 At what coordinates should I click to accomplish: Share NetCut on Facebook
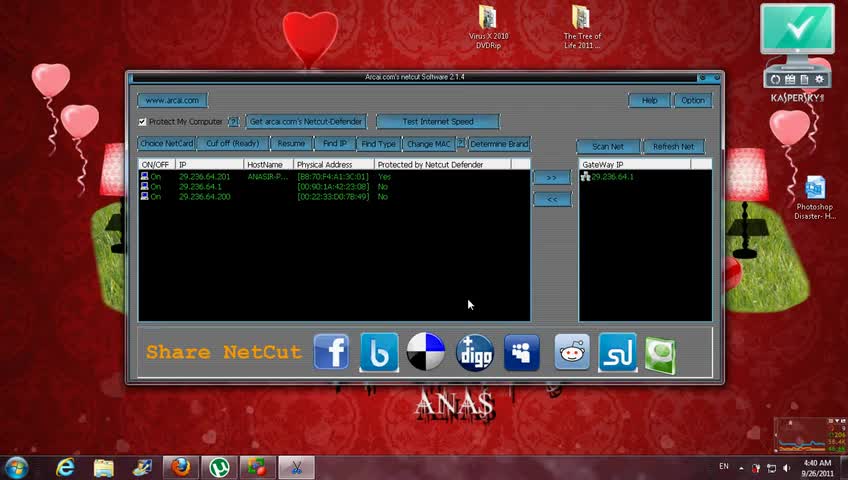click(331, 352)
